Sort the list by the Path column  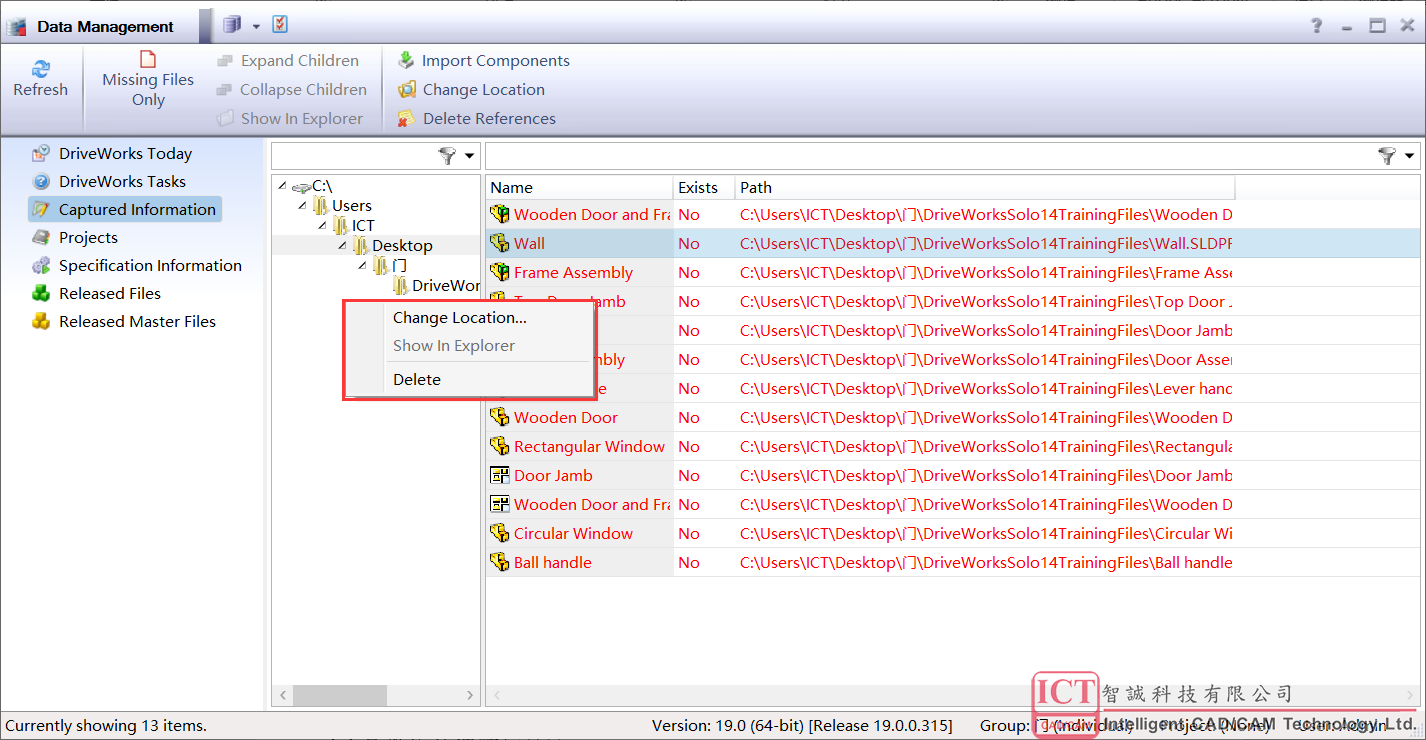[x=985, y=188]
